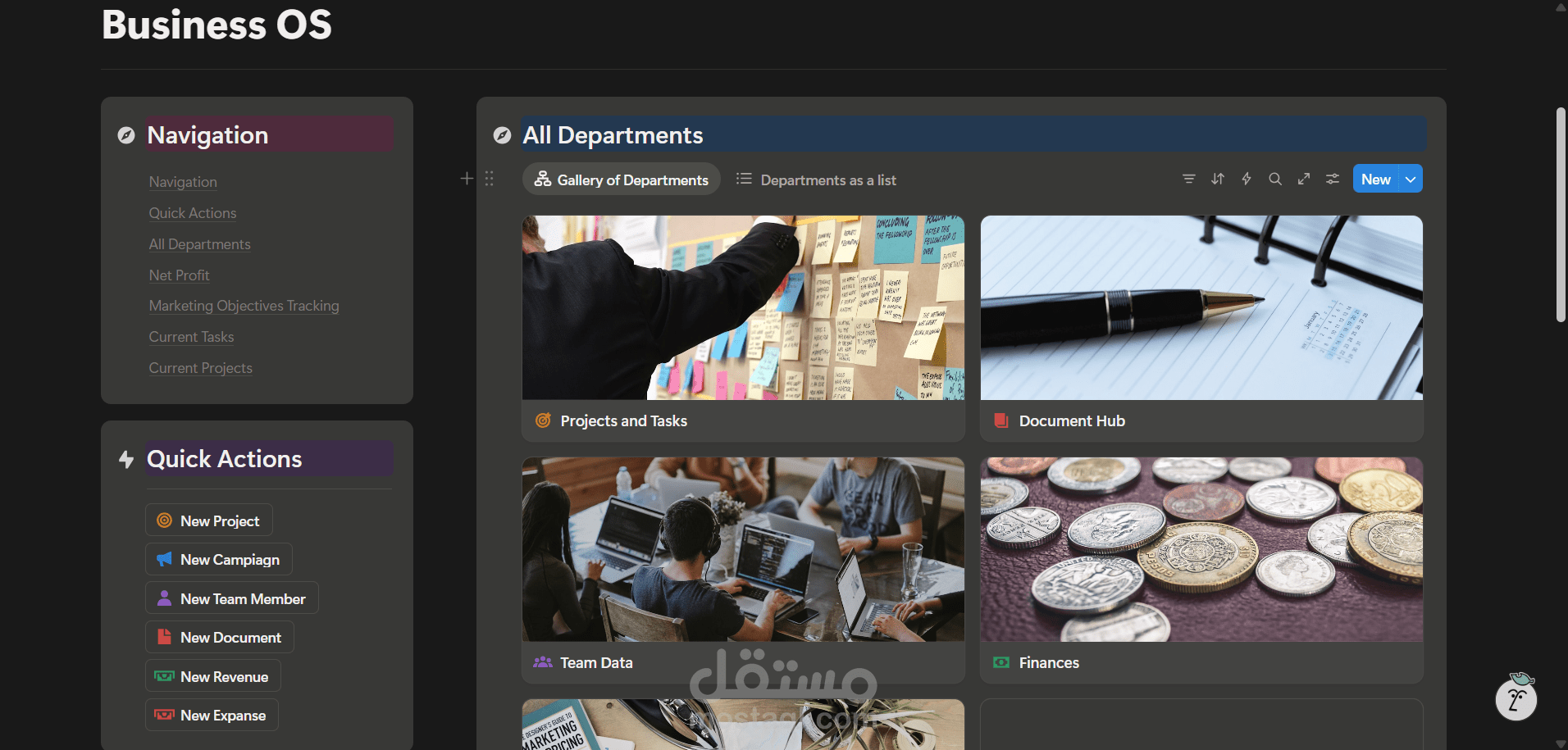Click the target icon on Projects and Tasks
This screenshot has width=1568, height=750.
(543, 420)
